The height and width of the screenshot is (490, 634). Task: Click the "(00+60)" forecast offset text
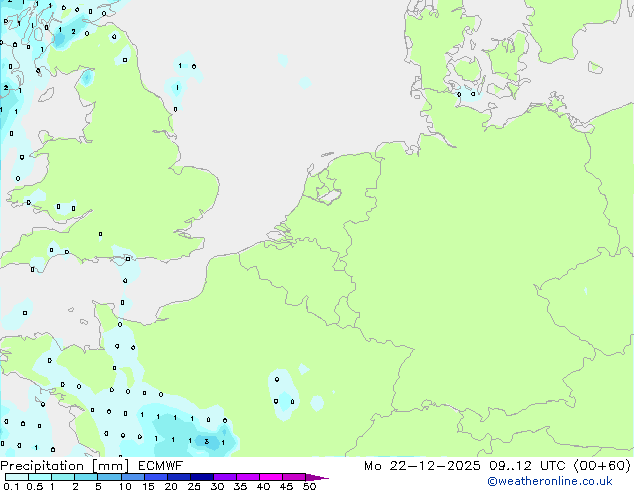point(602,466)
